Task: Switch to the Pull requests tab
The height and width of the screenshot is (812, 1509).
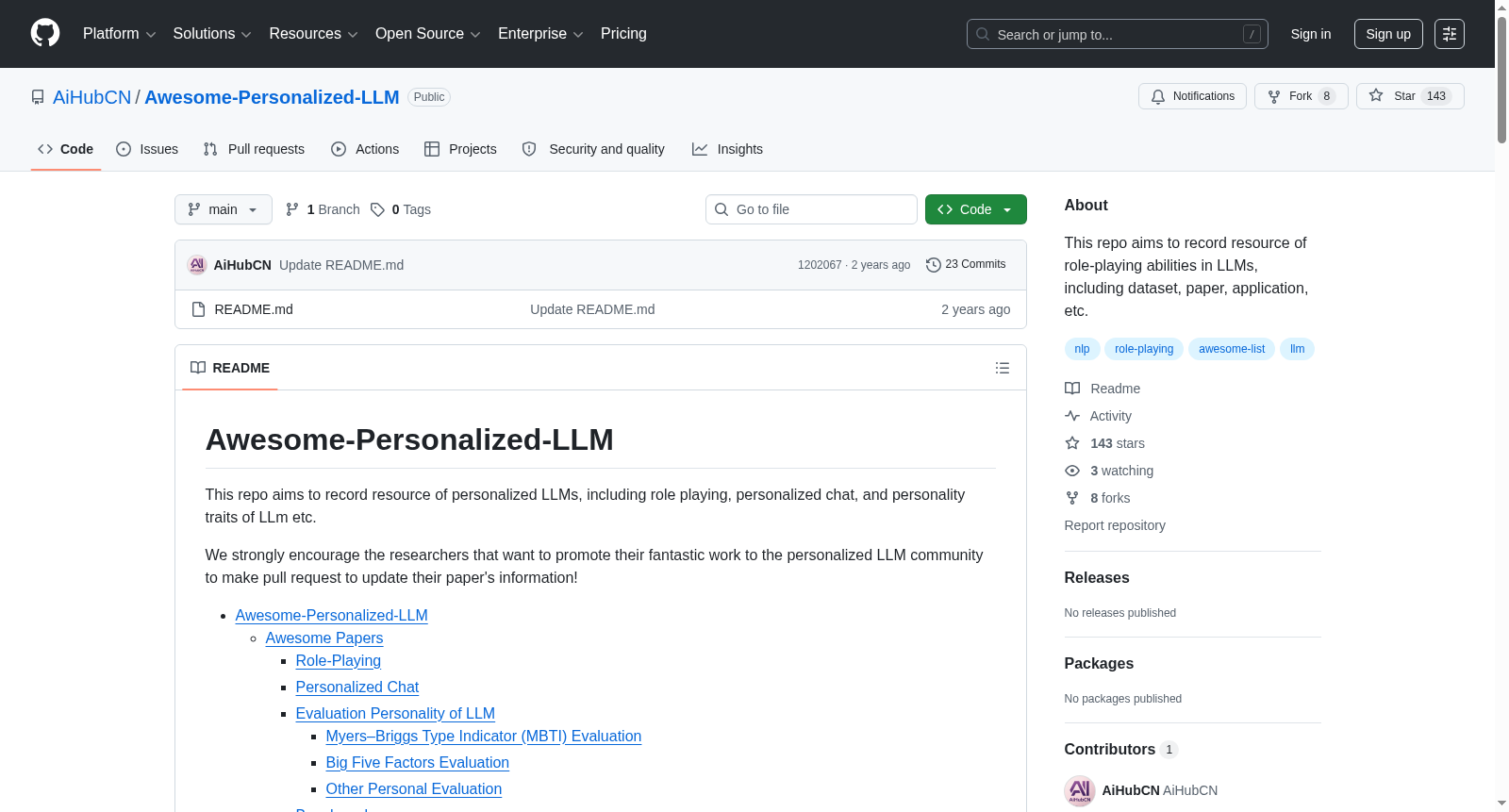Action: [x=254, y=149]
